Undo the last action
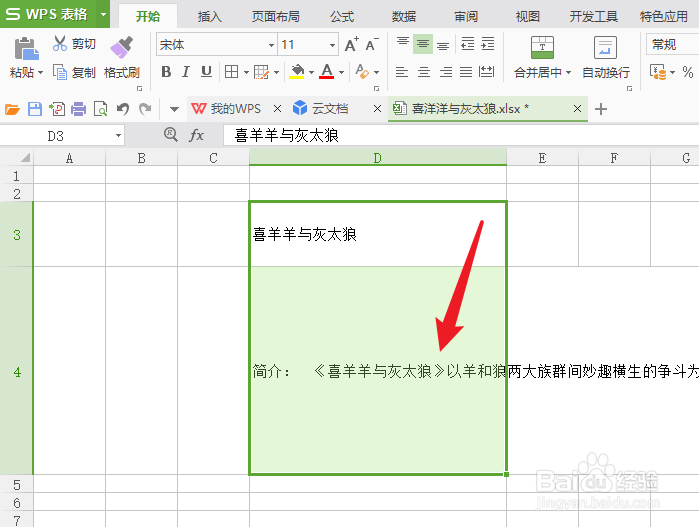The width and height of the screenshot is (699, 527). tap(123, 109)
